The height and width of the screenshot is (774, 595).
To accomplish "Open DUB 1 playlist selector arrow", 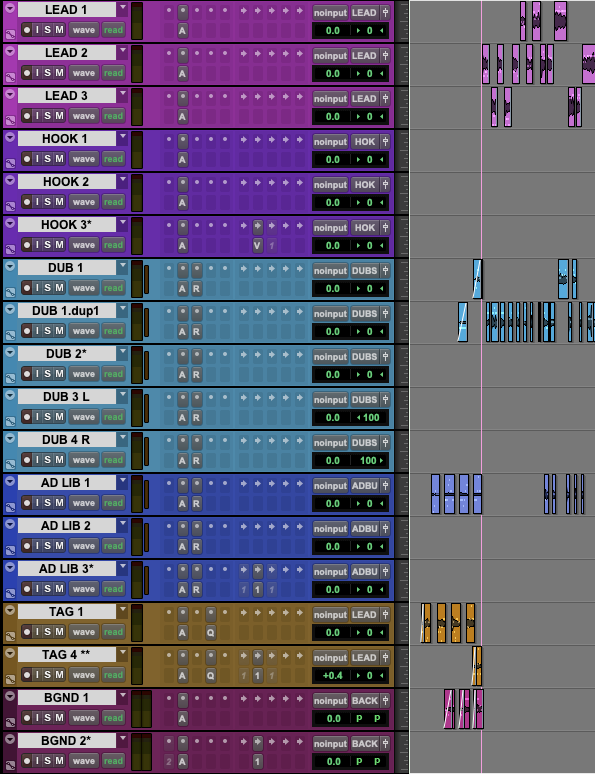I will point(122,267).
